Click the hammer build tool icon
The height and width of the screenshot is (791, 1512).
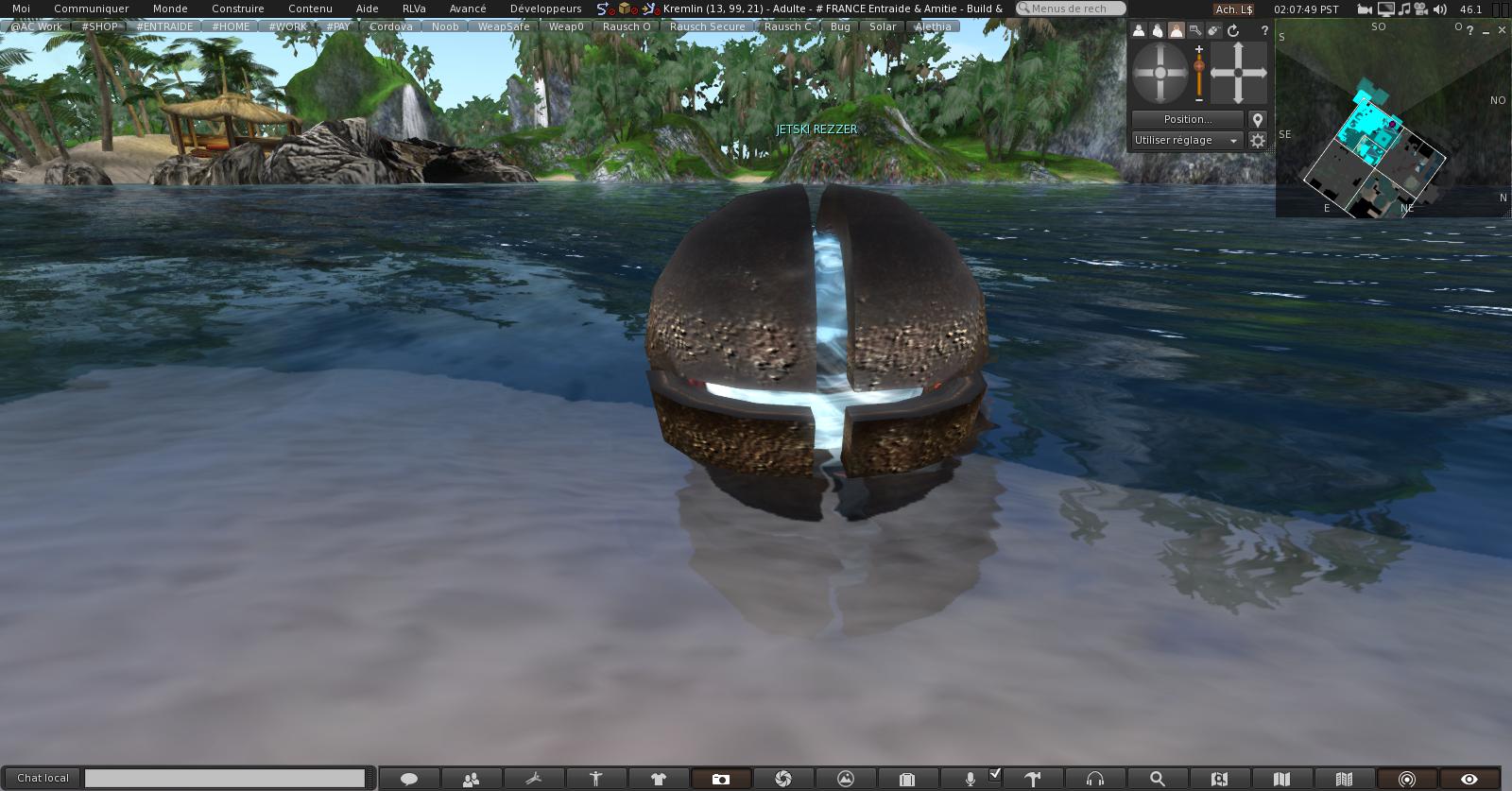pyautogui.click(x=1033, y=779)
